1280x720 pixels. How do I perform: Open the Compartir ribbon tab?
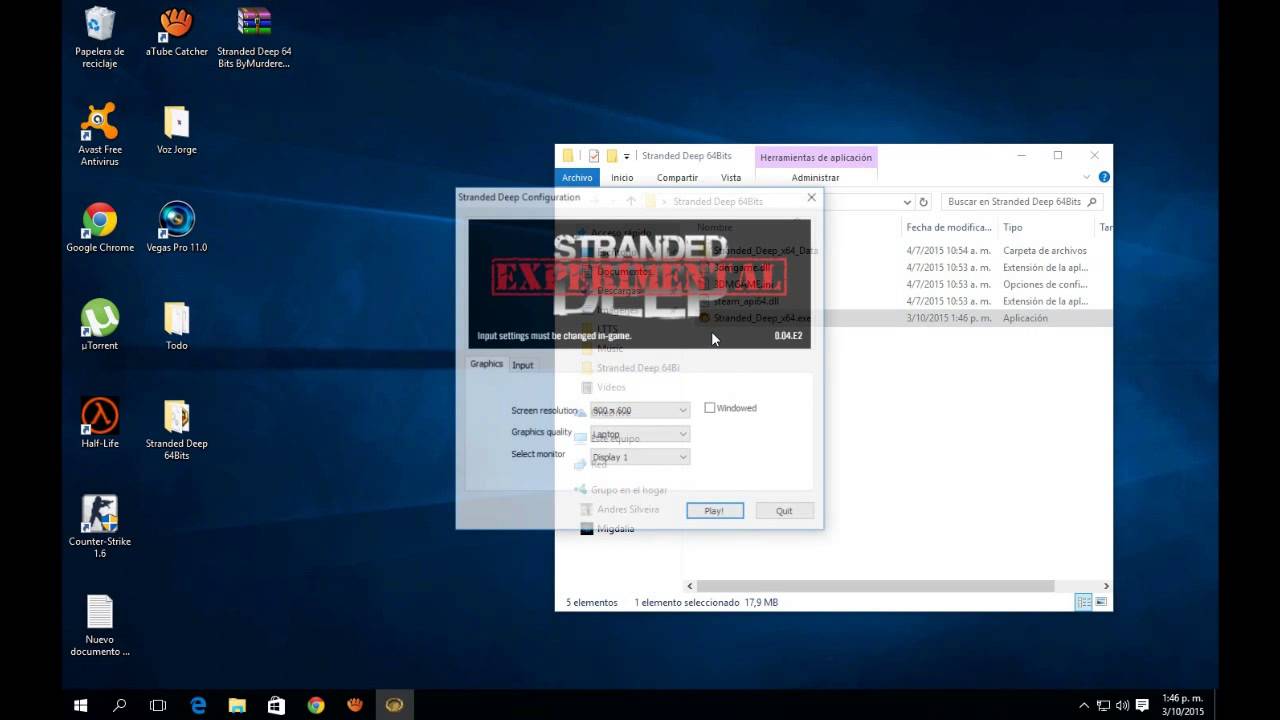click(x=677, y=177)
